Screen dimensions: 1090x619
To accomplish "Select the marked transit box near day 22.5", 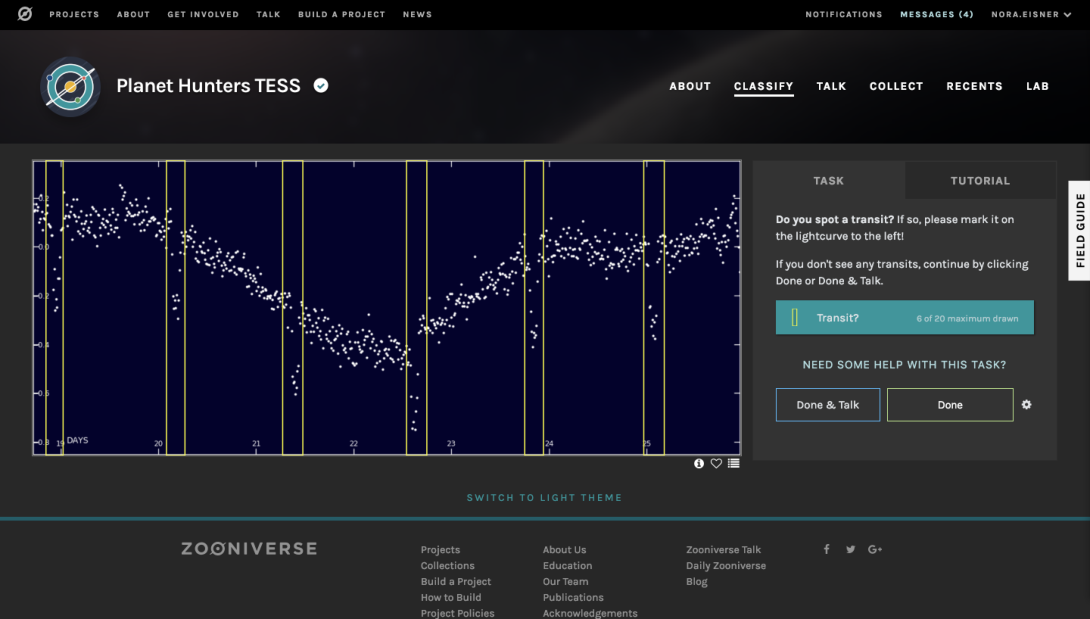I will 416,307.
